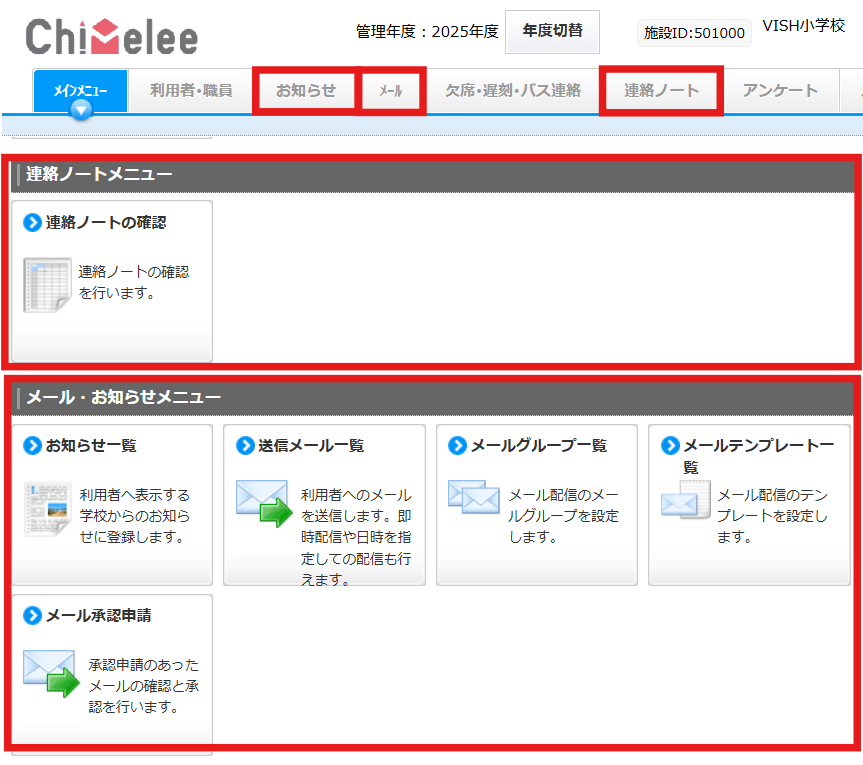
Task: Select the メール tab
Action: coord(391,91)
